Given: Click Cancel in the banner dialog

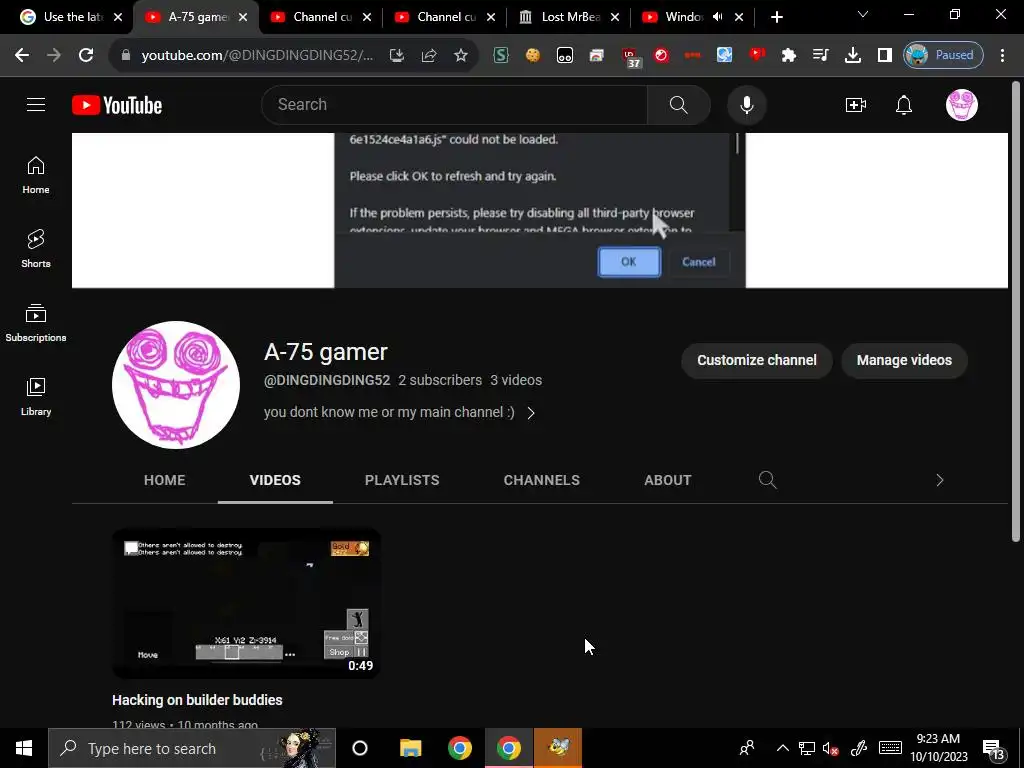Looking at the screenshot, I should [x=699, y=262].
